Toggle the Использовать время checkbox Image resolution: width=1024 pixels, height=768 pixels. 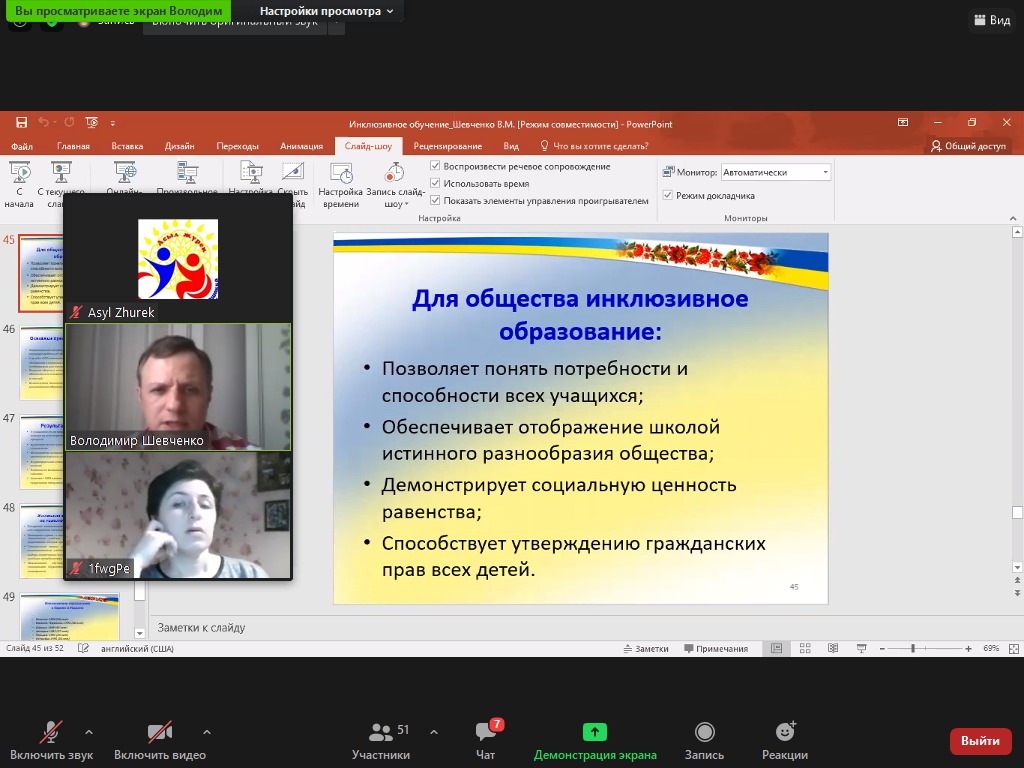coord(435,183)
